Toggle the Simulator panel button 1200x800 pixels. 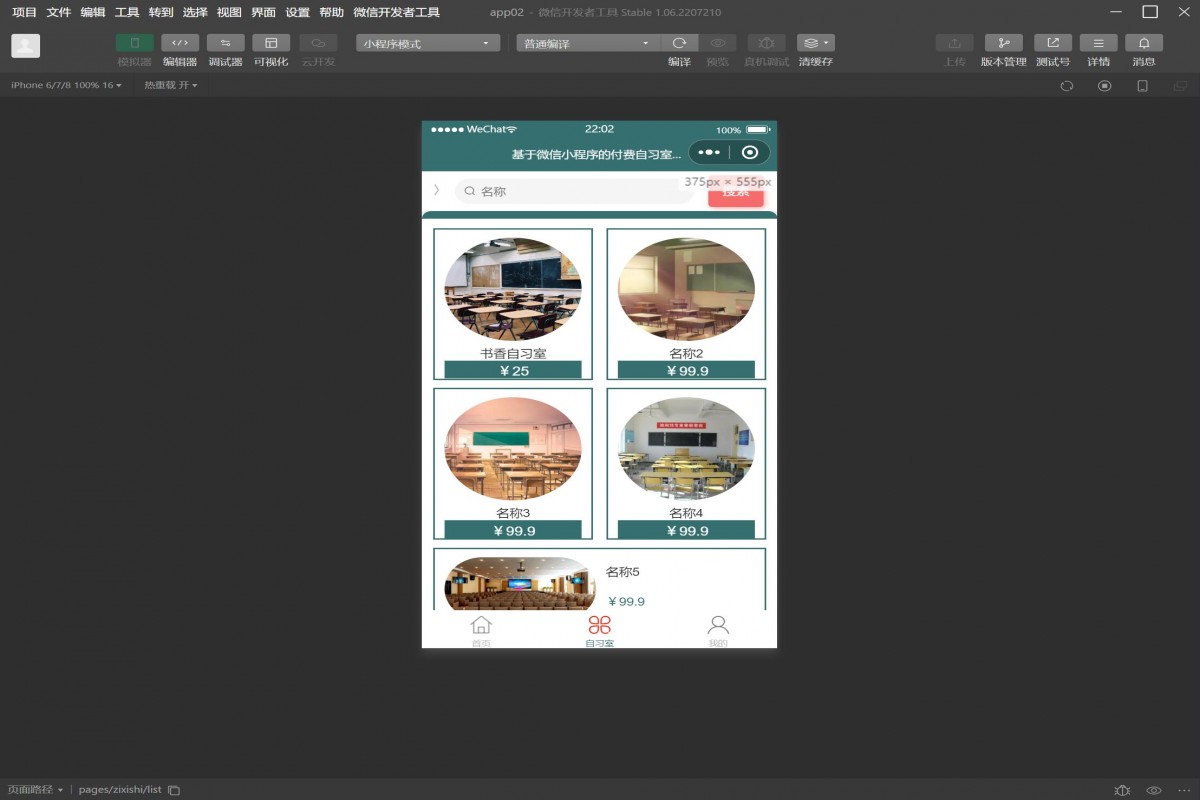coord(135,43)
